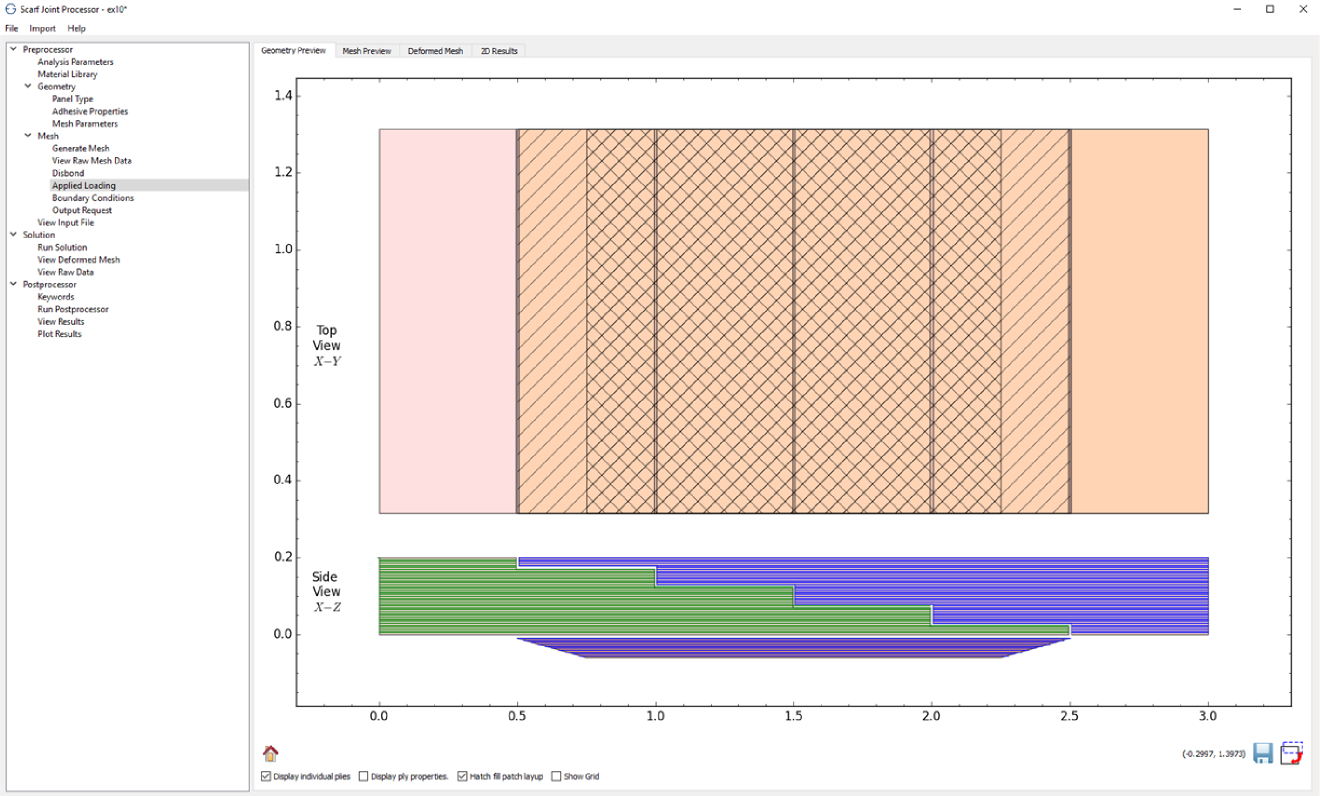Toggle Hatch fill patch layup checkbox
Image resolution: width=1320 pixels, height=796 pixels.
coord(463,776)
